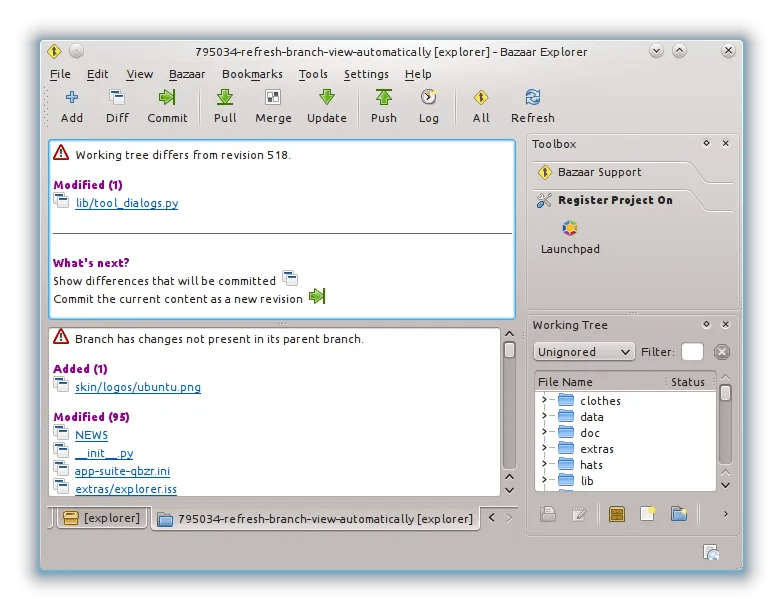Open the Tools menu
Viewport: 783px width, 610px height.
click(x=313, y=74)
